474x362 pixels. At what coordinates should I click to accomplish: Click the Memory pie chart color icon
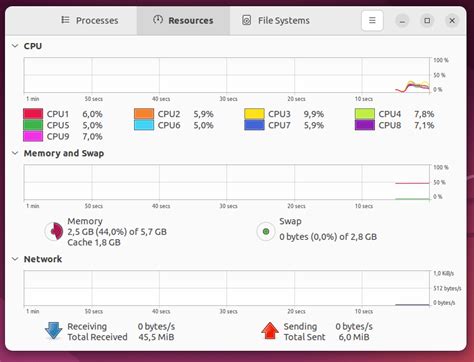click(x=54, y=231)
